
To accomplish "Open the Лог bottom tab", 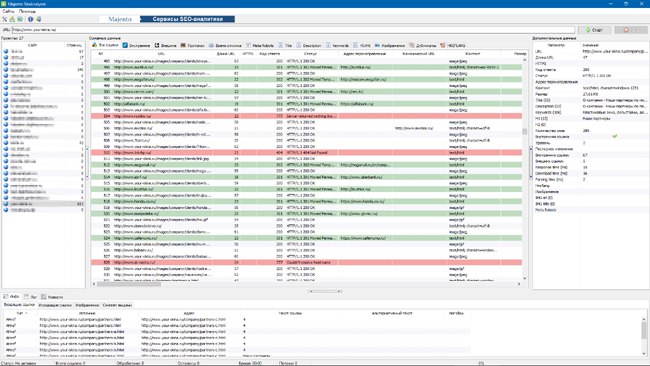I will (x=31, y=297).
